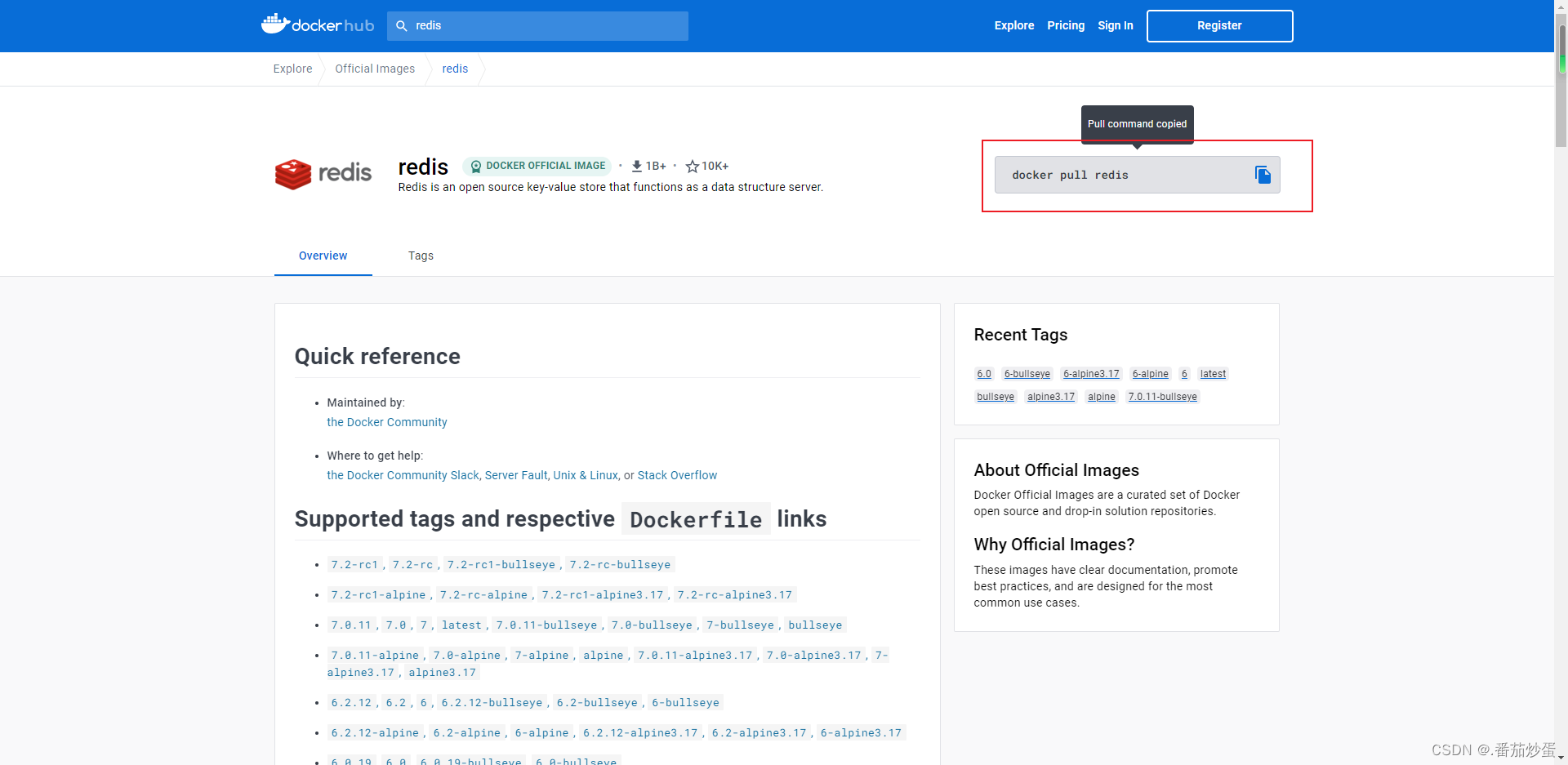Viewport: 1568px width, 765px height.
Task: Open the Server Fault link
Action: tap(516, 475)
